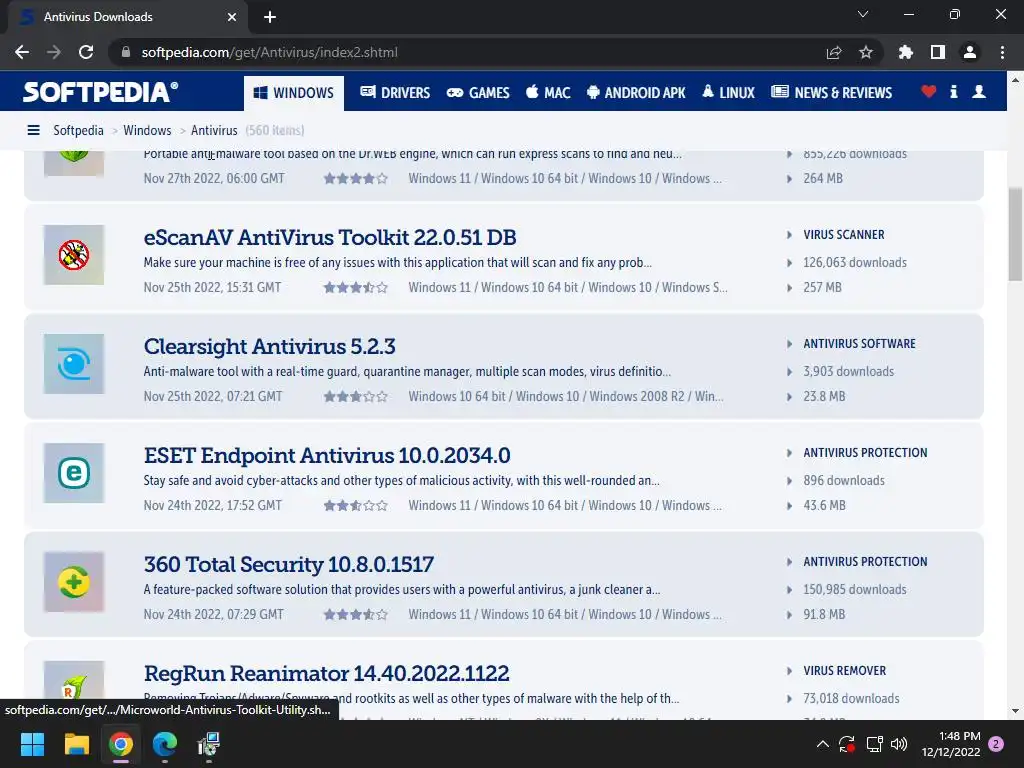Click "3,903 downloads" text

coord(848,372)
